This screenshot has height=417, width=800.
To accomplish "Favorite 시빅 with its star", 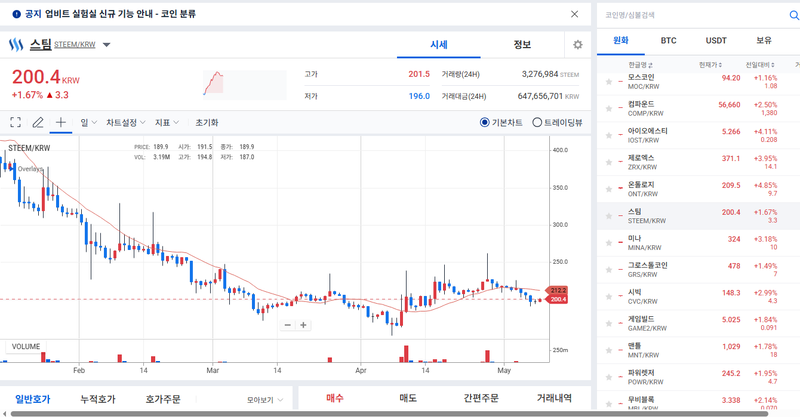I will click(x=609, y=297).
